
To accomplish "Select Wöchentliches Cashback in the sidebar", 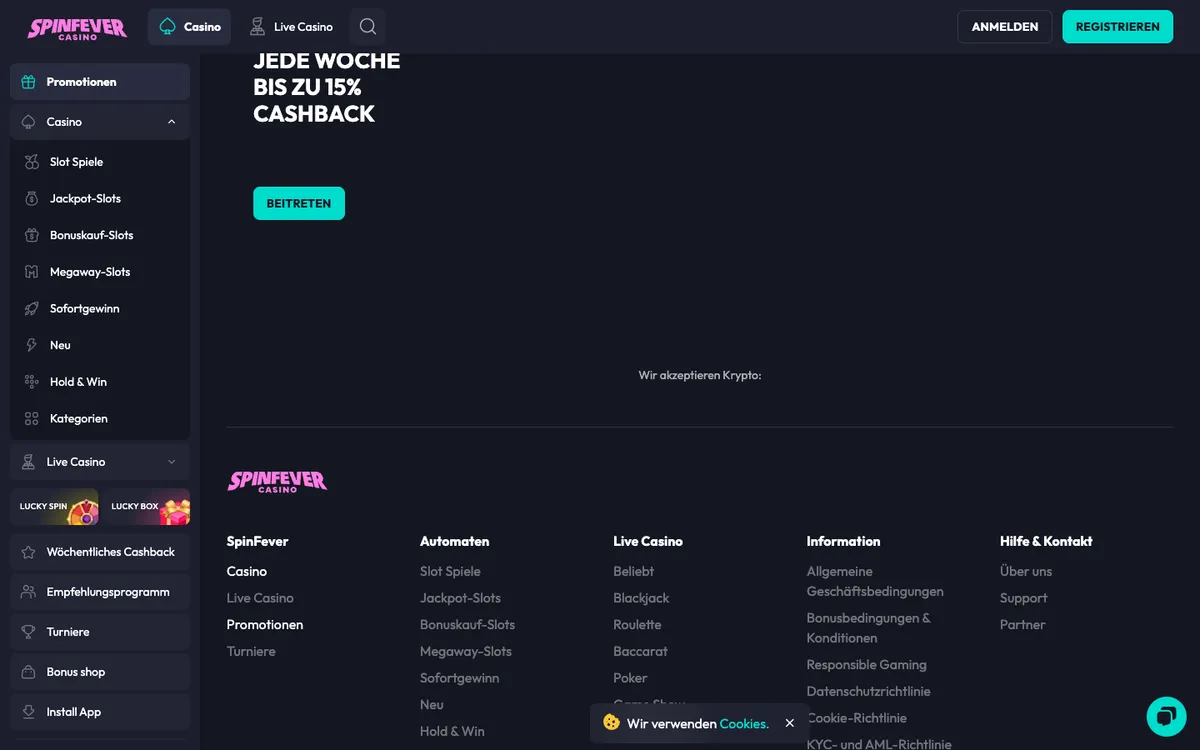I will click(x=100, y=552).
